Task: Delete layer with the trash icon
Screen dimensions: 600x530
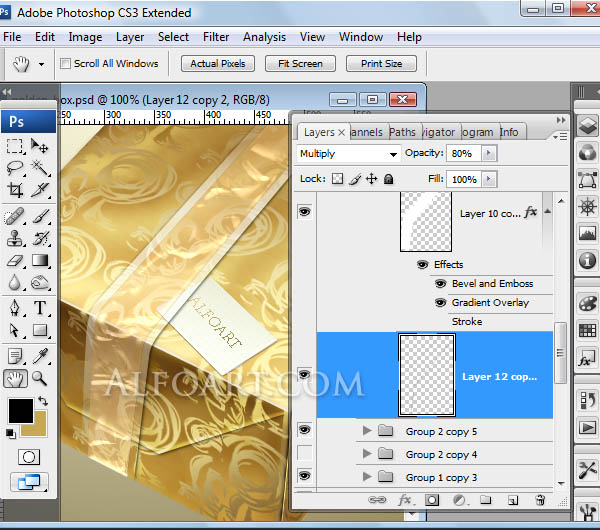Action: (x=540, y=500)
